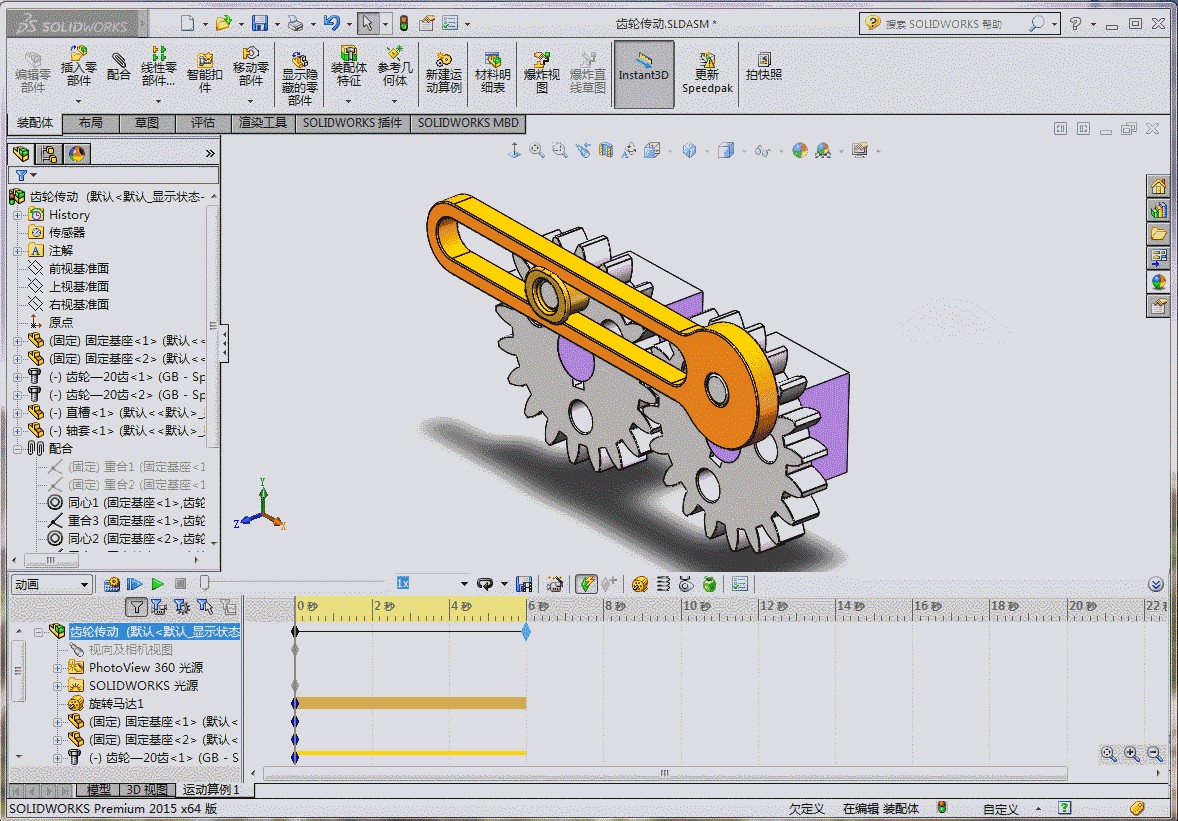The image size is (1178, 821).
Task: Toggle Instant3D mode
Action: pyautogui.click(x=643, y=74)
